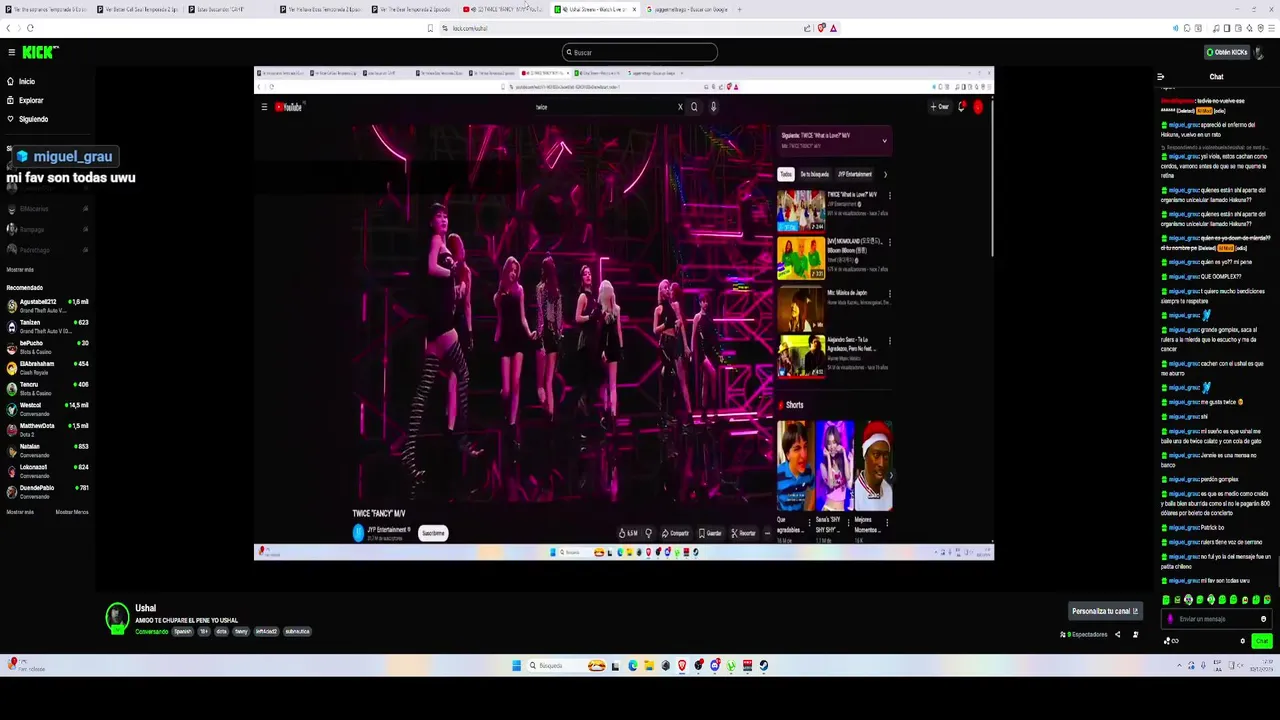Open options for MOMOLAND video
1280x720 pixels.
(889, 242)
